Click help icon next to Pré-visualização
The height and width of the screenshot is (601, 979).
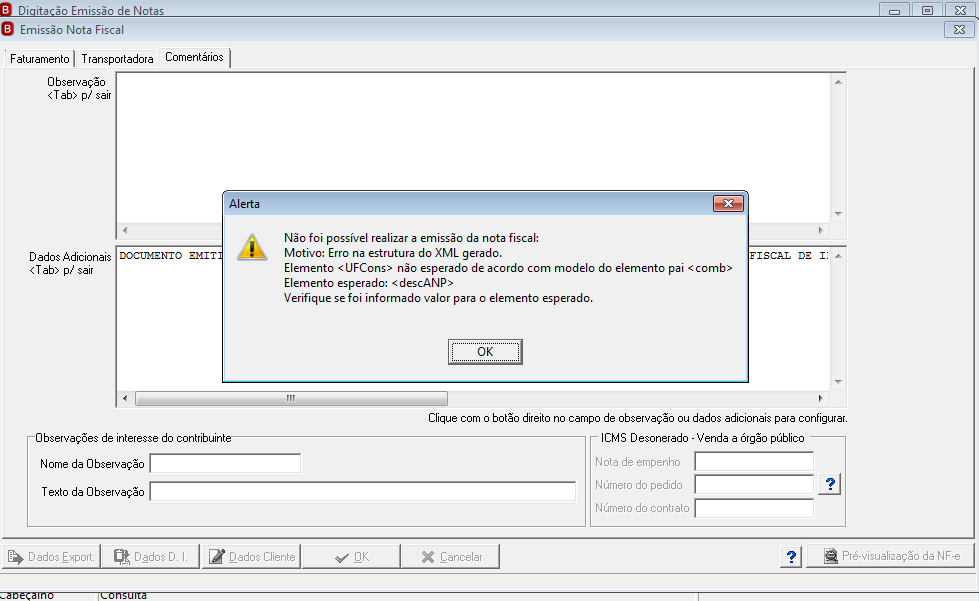pyautogui.click(x=791, y=556)
